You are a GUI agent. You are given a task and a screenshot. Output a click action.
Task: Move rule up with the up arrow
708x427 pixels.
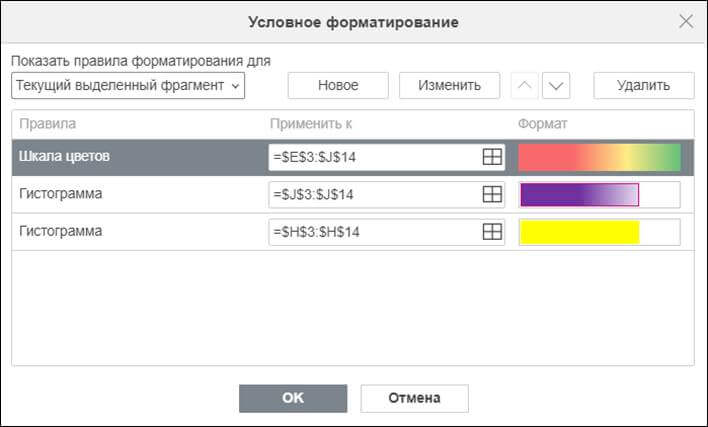[523, 85]
